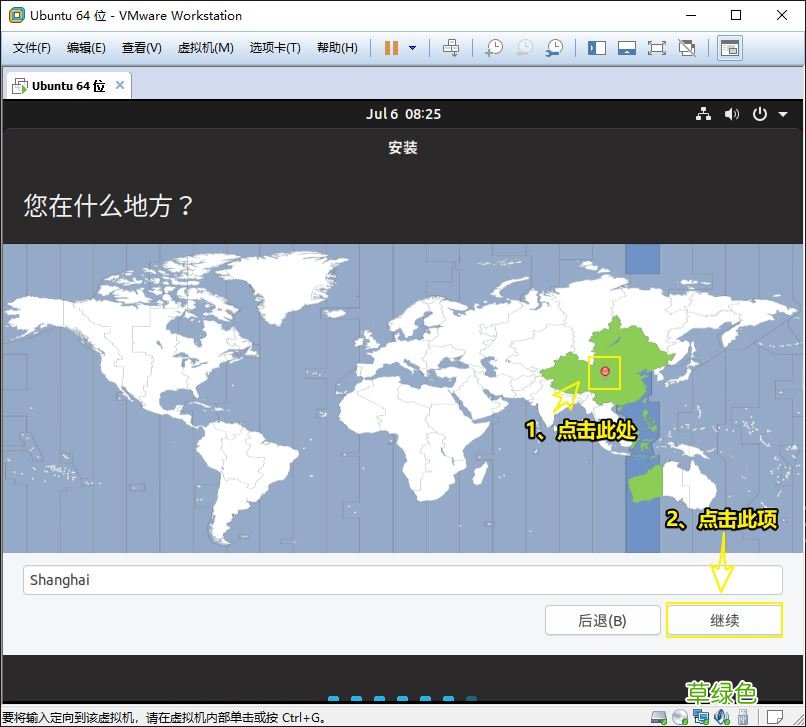Close the Ubuntu 64 位 tab
The image size is (806, 727).
coord(120,85)
